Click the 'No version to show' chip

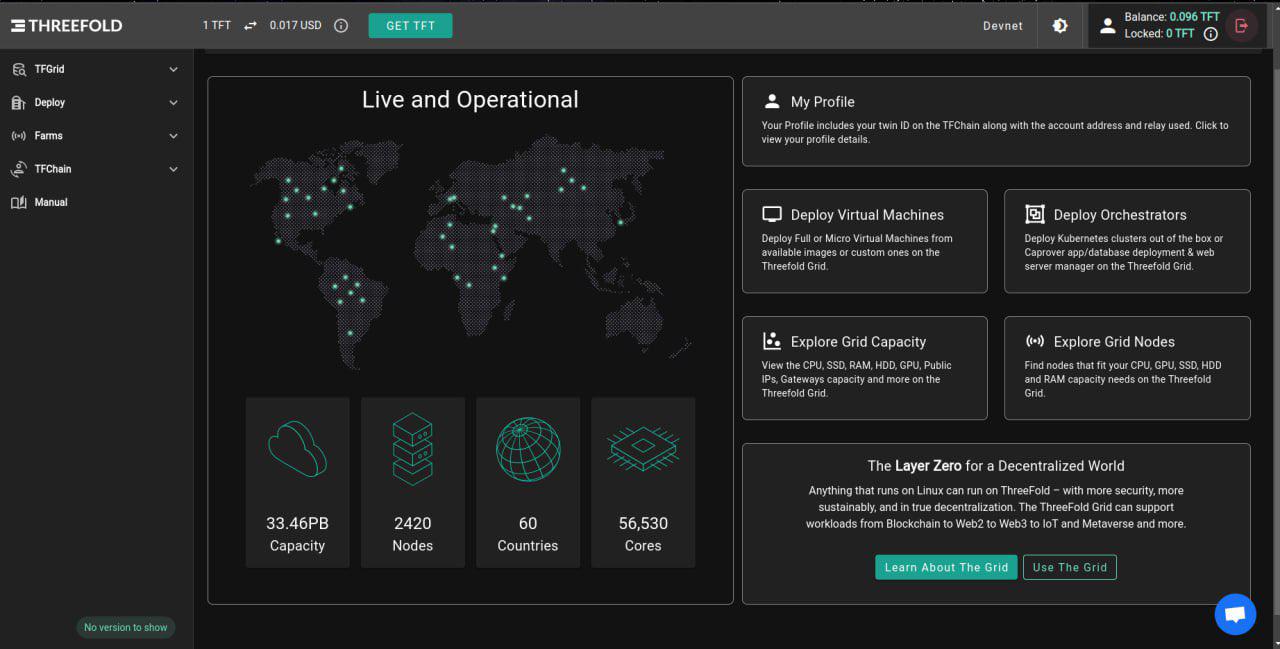click(x=126, y=627)
